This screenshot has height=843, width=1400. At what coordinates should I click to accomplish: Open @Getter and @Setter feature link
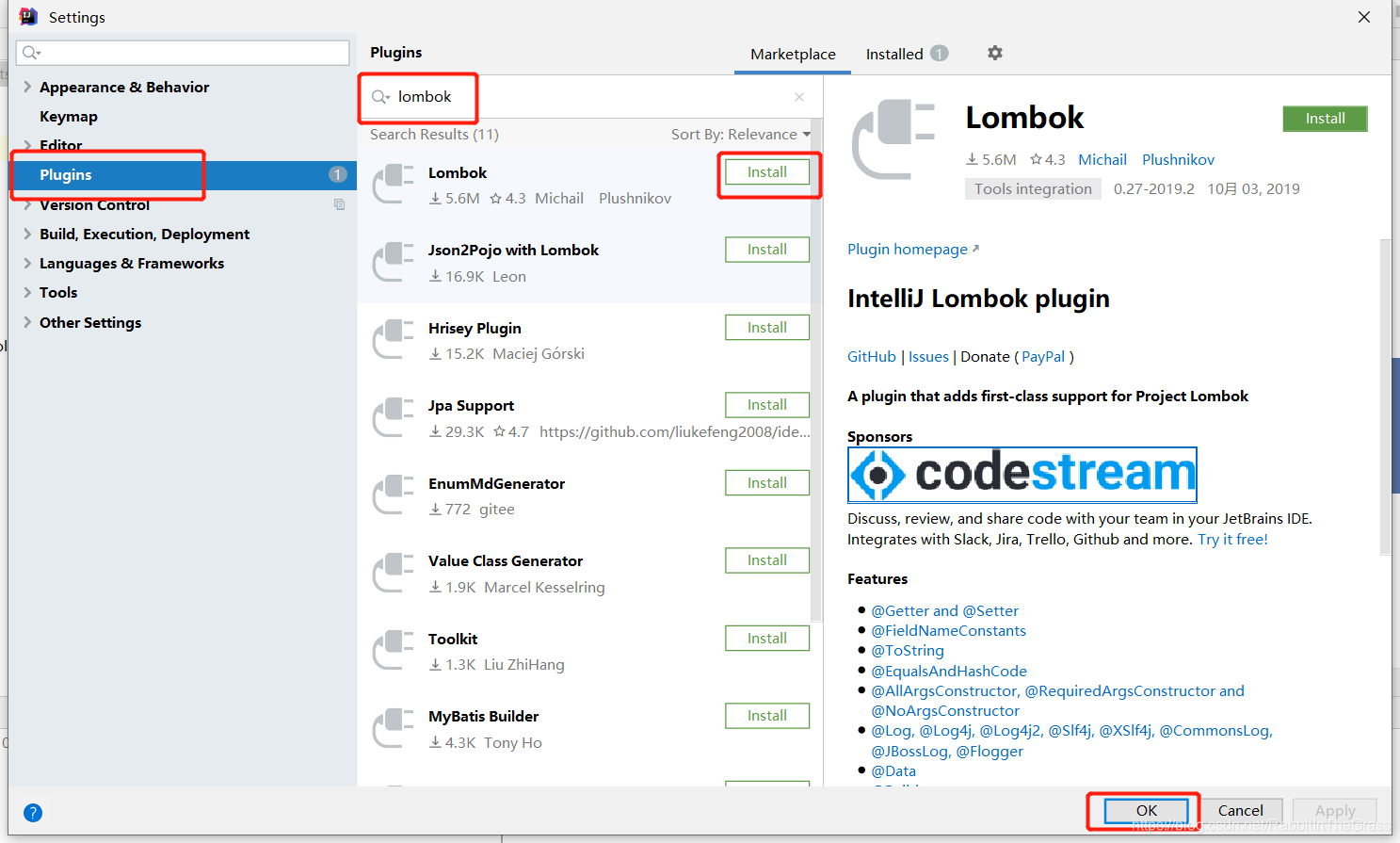944,611
